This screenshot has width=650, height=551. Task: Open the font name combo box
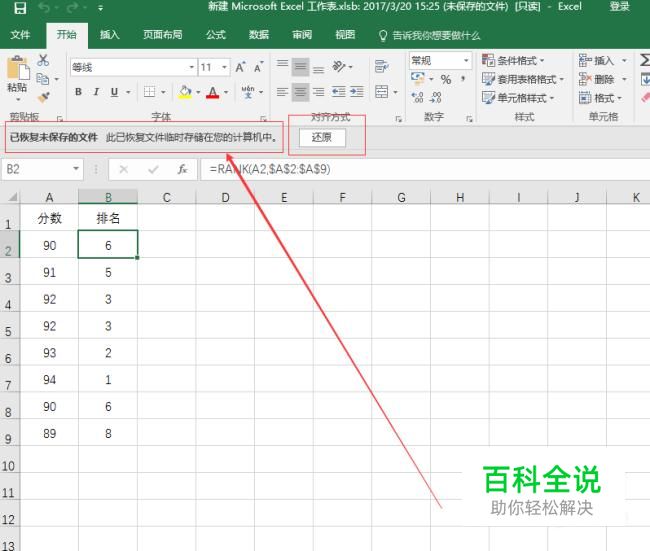pos(133,67)
